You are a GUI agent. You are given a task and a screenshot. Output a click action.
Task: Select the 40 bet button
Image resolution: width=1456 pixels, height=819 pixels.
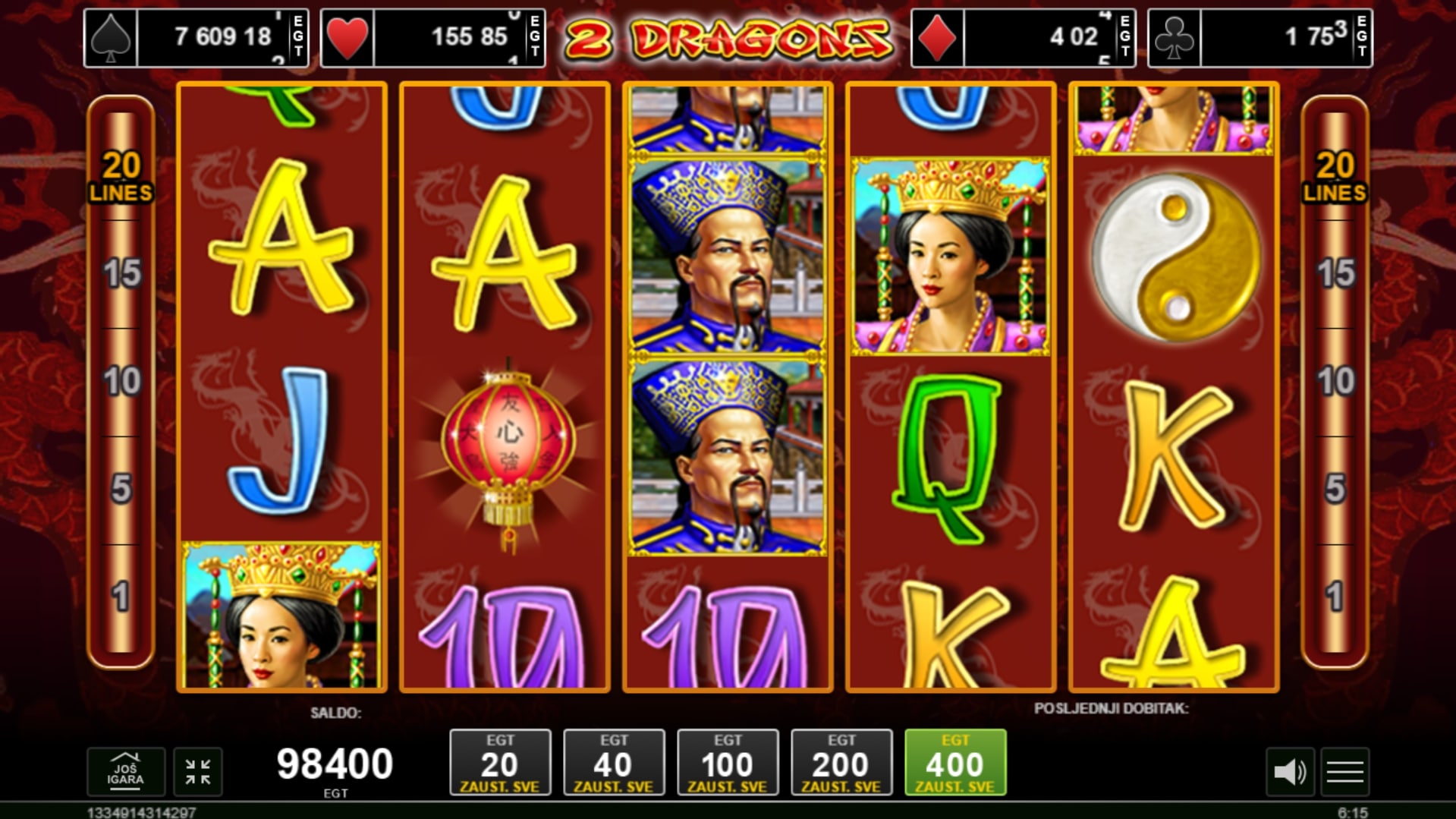point(614,762)
